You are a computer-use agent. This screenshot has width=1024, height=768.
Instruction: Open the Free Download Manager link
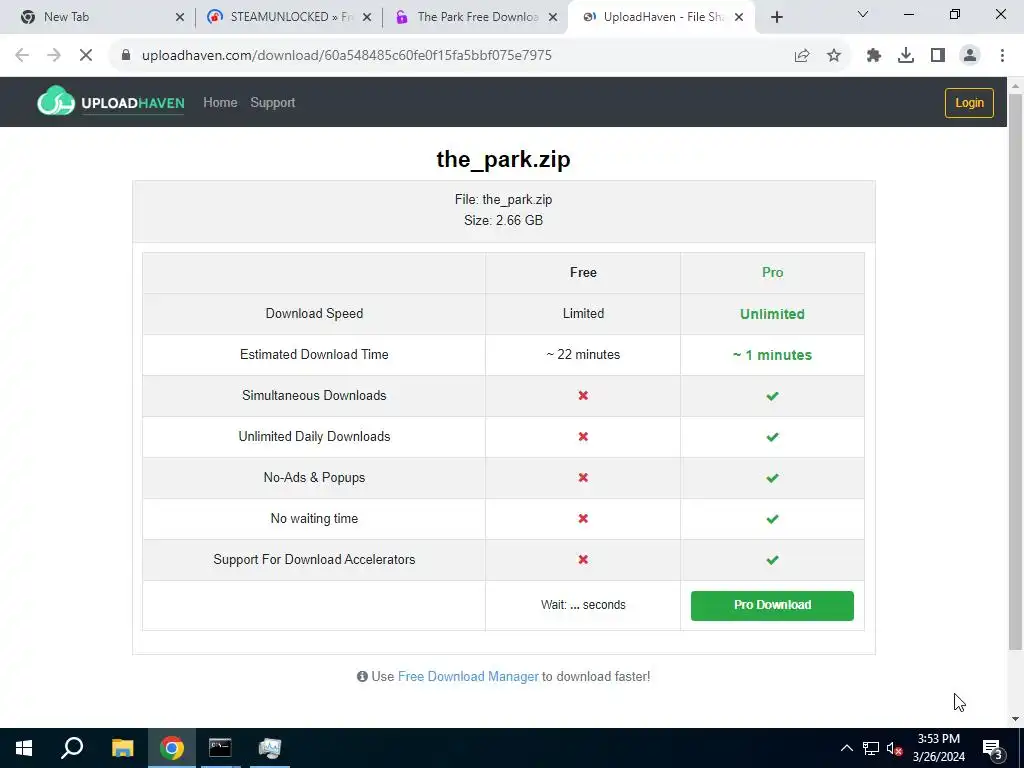468,677
